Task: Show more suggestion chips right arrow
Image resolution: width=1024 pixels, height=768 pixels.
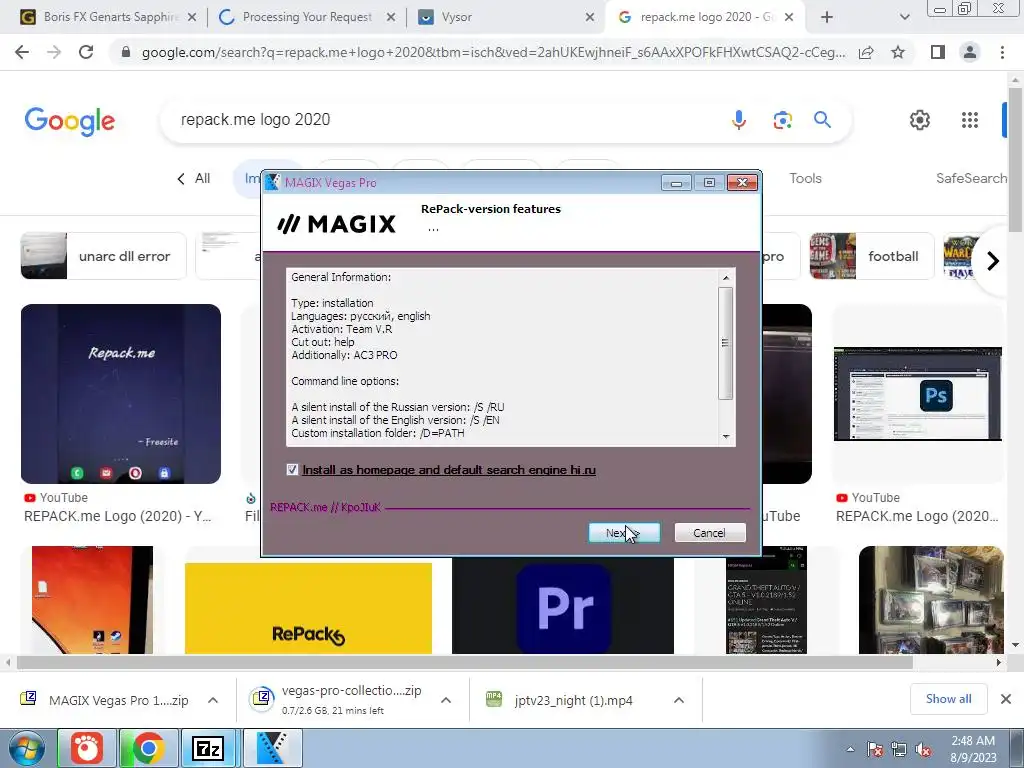Action: tap(993, 261)
